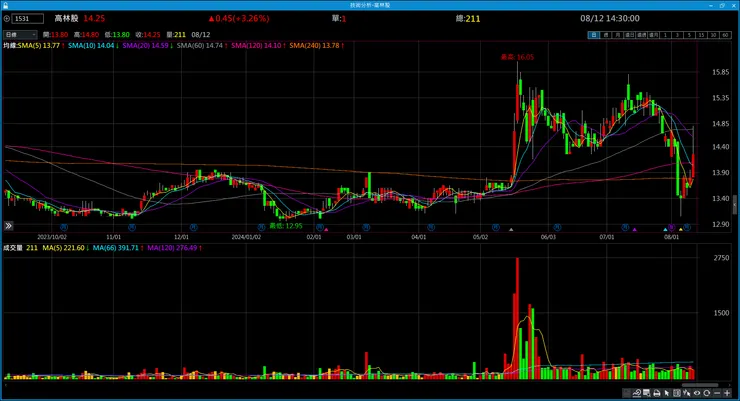Click the line drawing tool icon
Screen dimensions: 740x401
[637, 393]
